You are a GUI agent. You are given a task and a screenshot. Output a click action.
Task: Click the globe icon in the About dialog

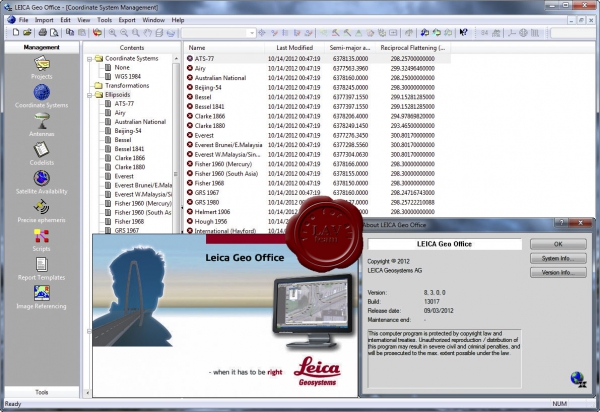point(578,379)
